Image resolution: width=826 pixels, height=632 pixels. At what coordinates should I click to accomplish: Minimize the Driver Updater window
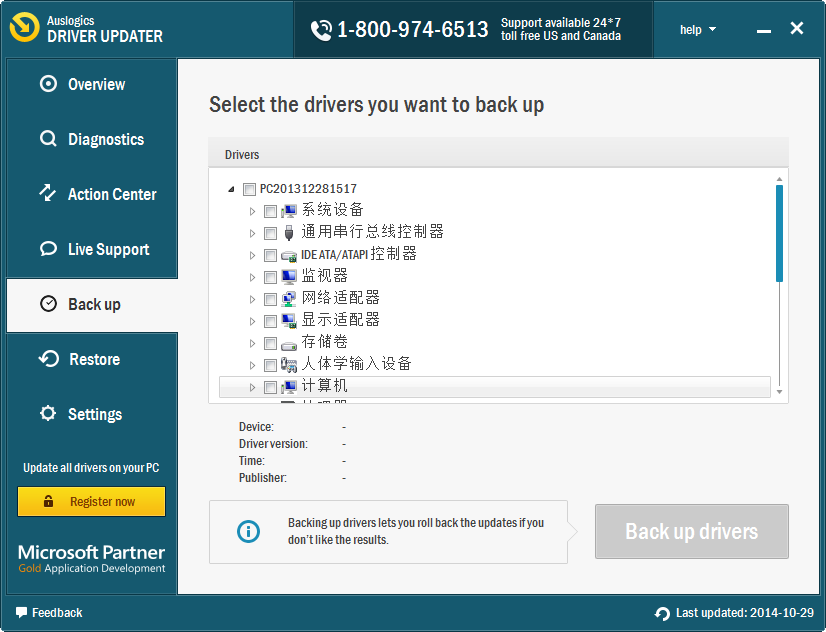[x=764, y=31]
